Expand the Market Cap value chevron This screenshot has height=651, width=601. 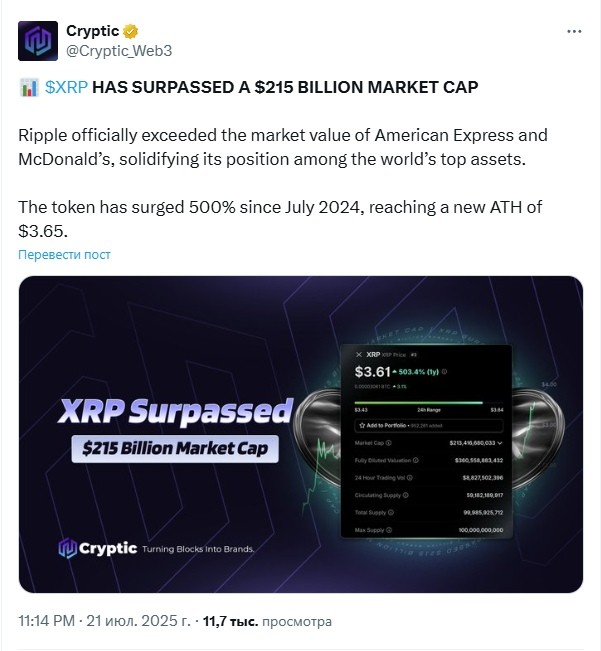point(500,443)
